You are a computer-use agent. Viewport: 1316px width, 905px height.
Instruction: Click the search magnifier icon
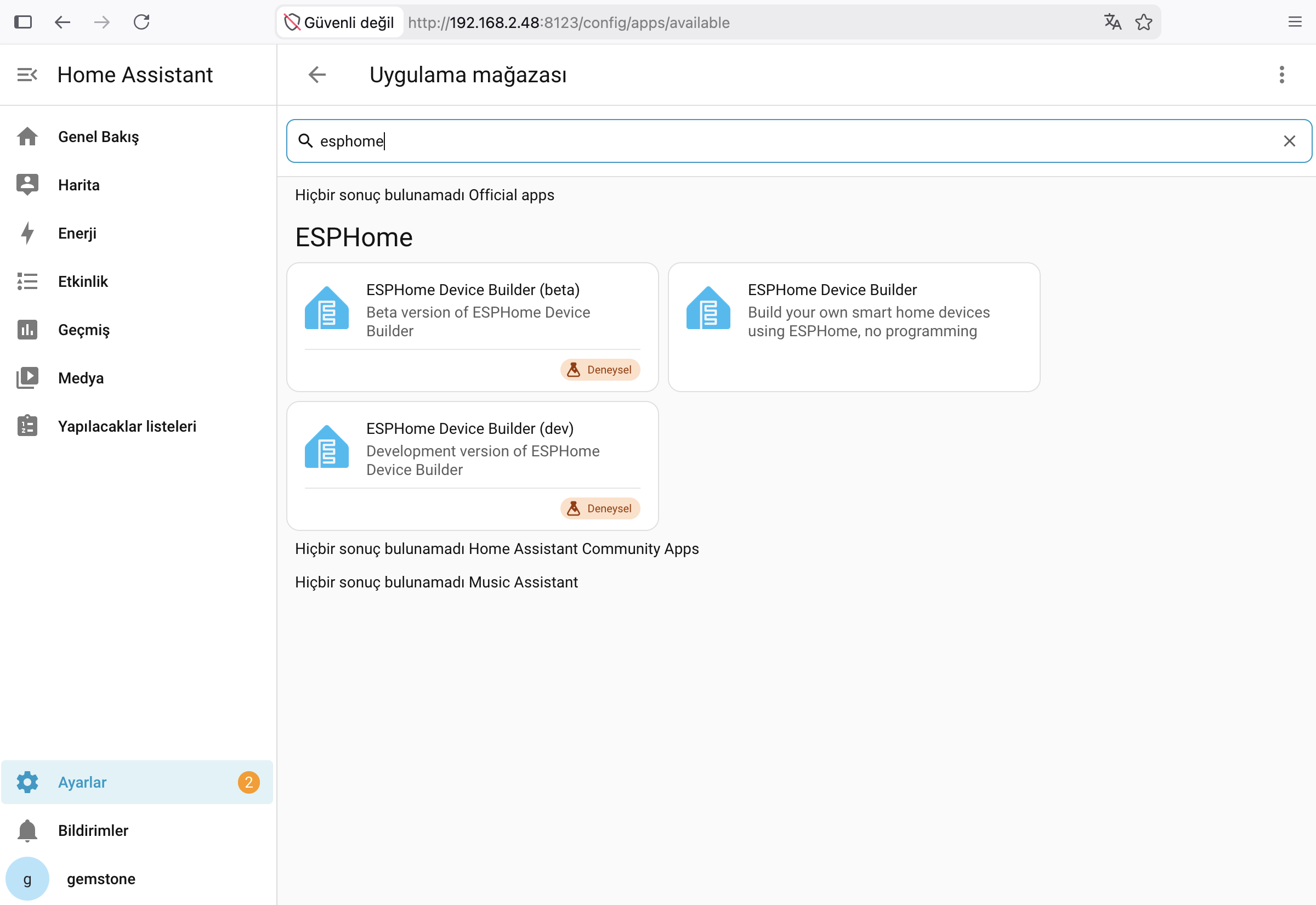(x=305, y=140)
